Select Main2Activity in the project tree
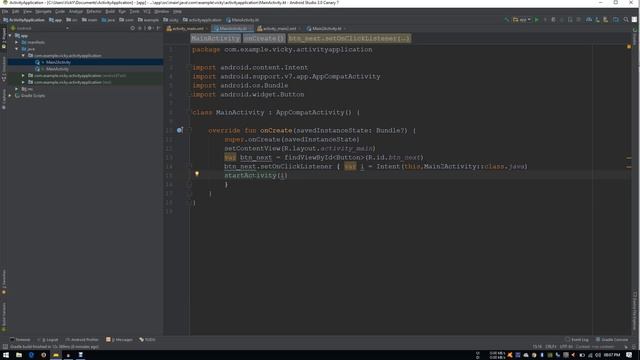The height and width of the screenshot is (360, 640). pyautogui.click(x=58, y=62)
